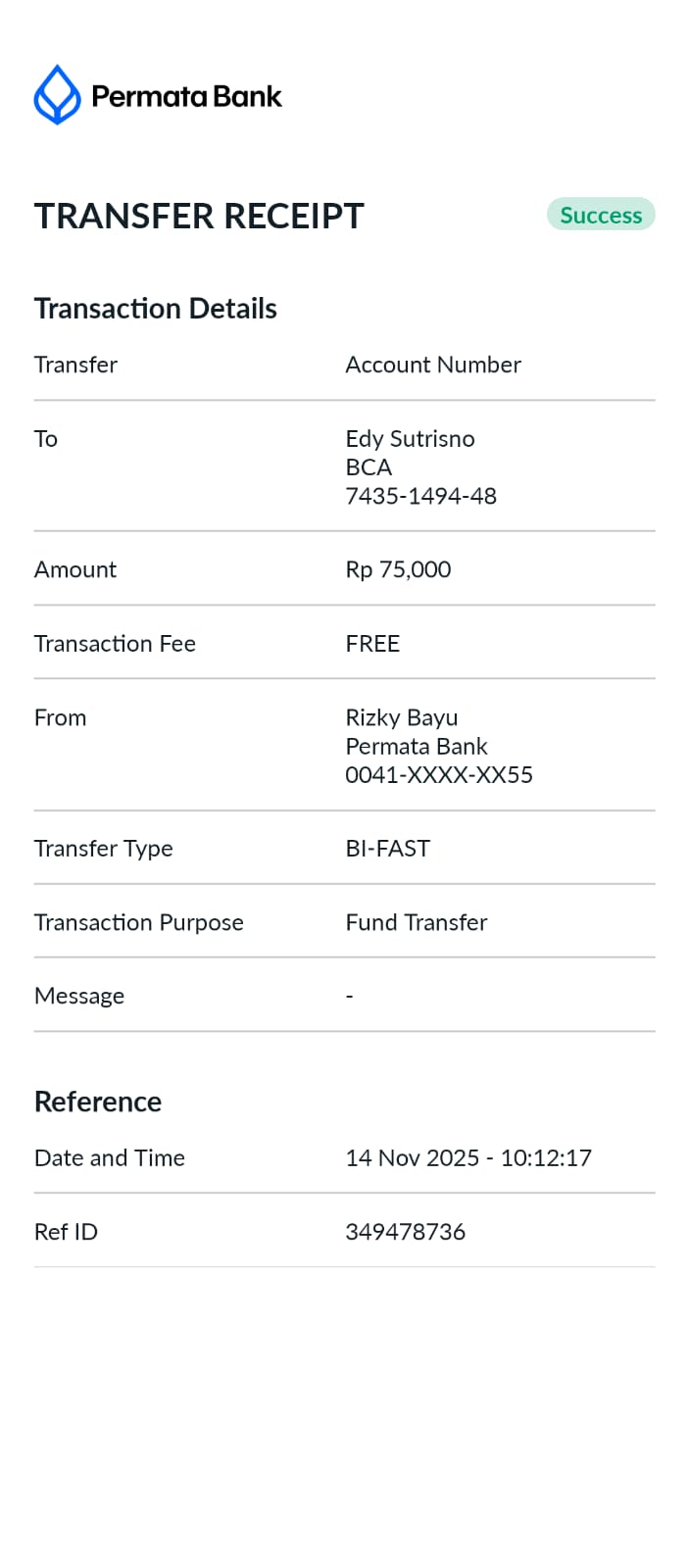689x1568 pixels.
Task: Click the Rp 75,000 amount value
Action: coord(398,569)
